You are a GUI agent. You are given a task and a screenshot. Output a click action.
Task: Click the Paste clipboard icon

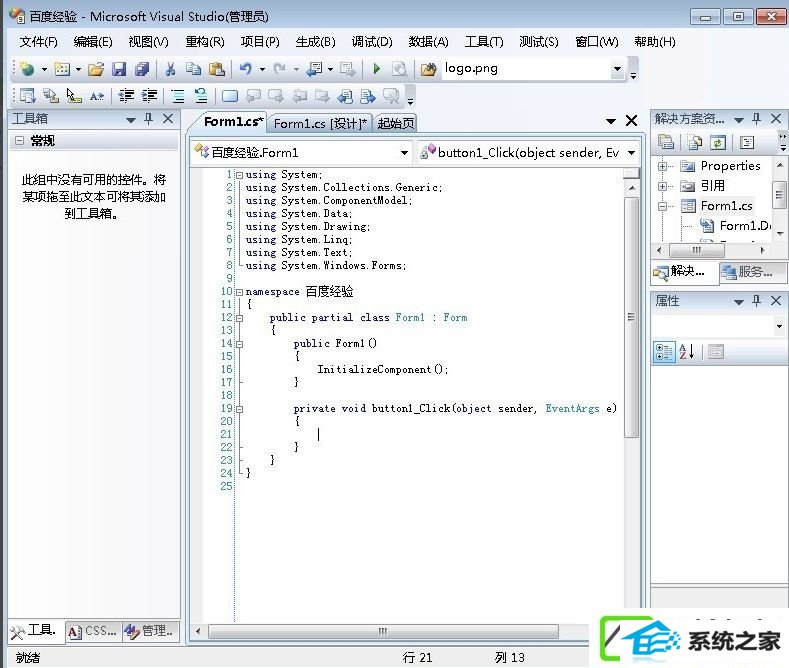click(x=216, y=69)
